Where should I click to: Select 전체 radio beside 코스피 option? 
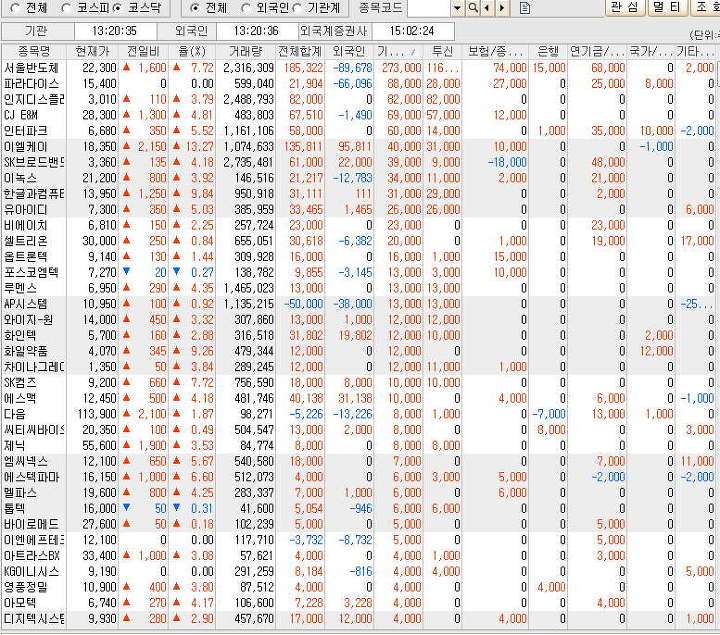15,8
